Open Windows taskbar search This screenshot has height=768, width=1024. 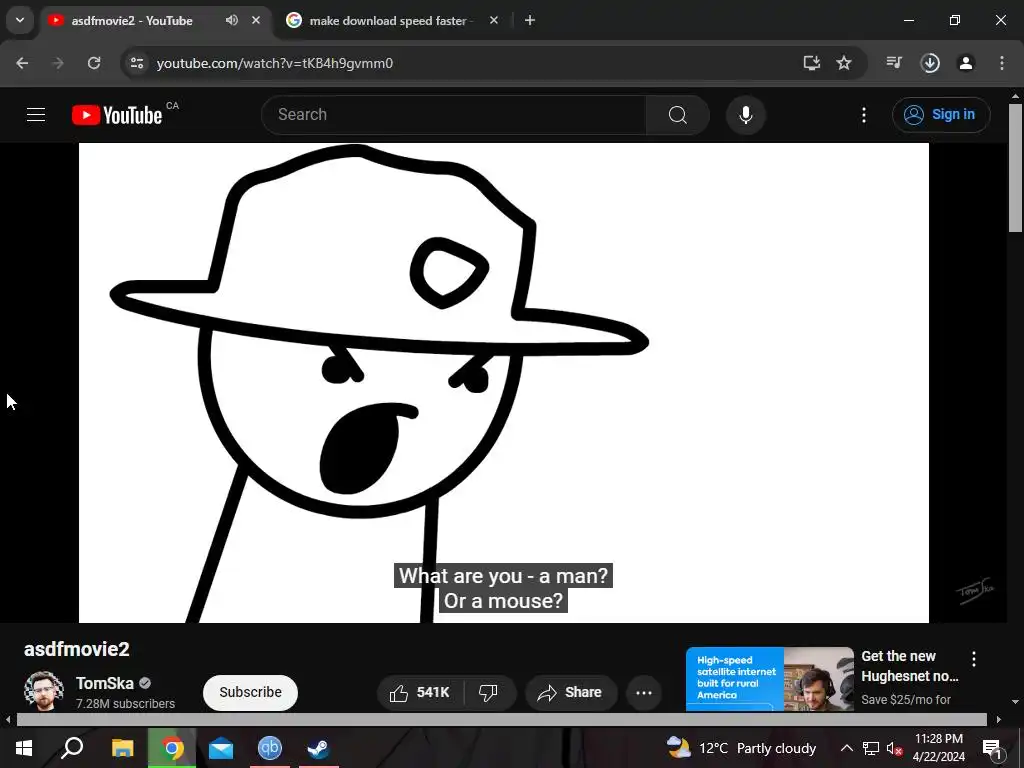[72, 748]
